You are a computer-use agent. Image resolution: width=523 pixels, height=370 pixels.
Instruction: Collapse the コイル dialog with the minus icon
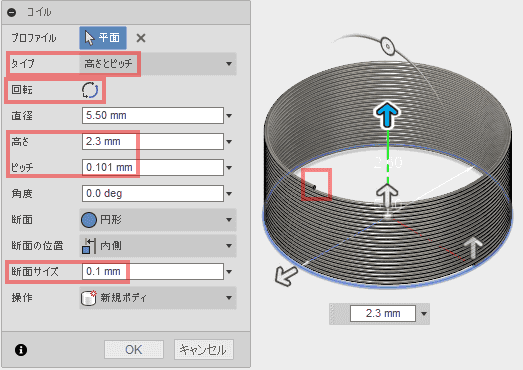(12, 12)
